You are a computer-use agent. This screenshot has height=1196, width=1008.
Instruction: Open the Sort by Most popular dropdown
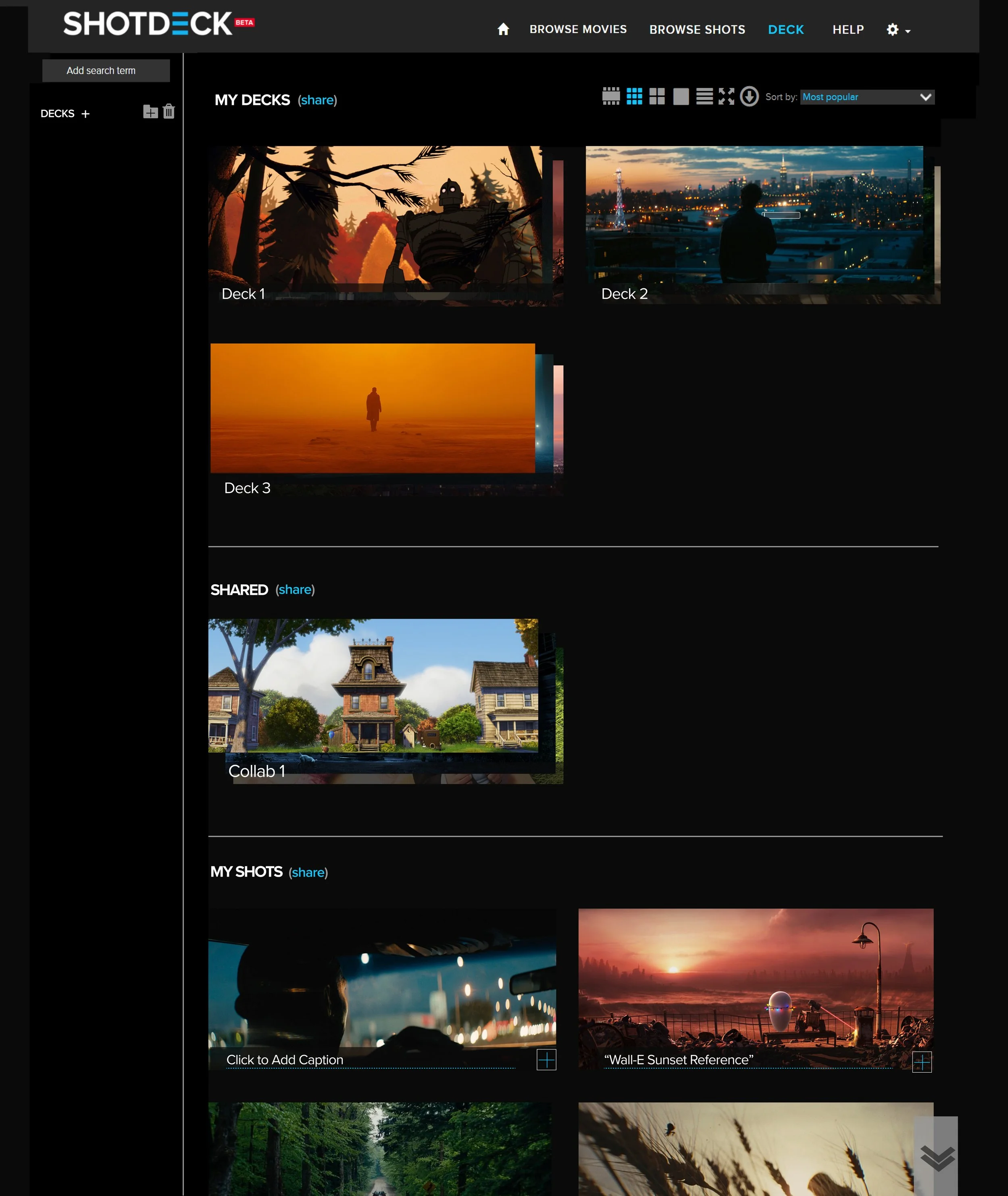pos(867,97)
